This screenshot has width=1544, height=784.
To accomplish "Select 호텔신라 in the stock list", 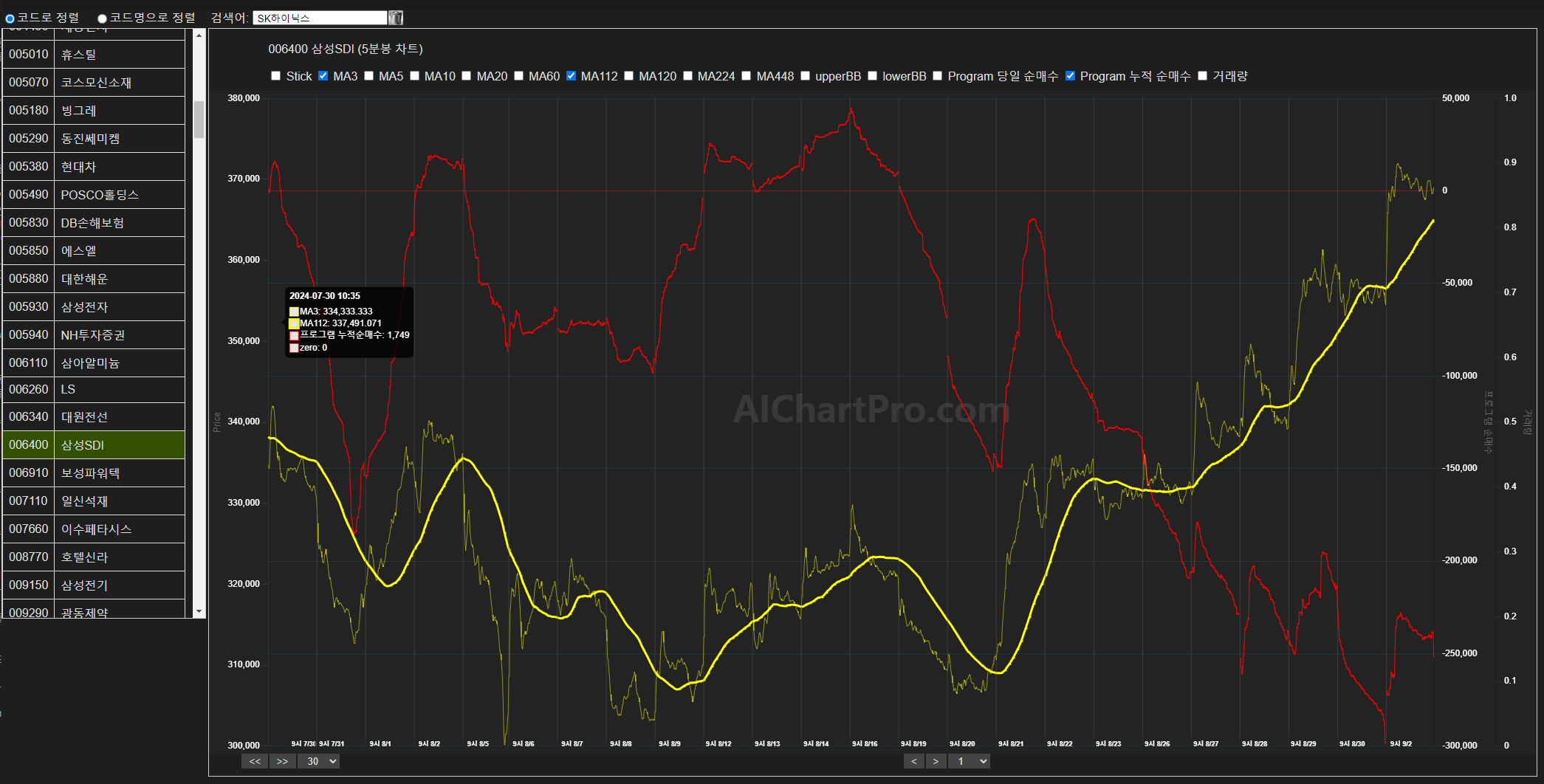I will click(x=94, y=557).
